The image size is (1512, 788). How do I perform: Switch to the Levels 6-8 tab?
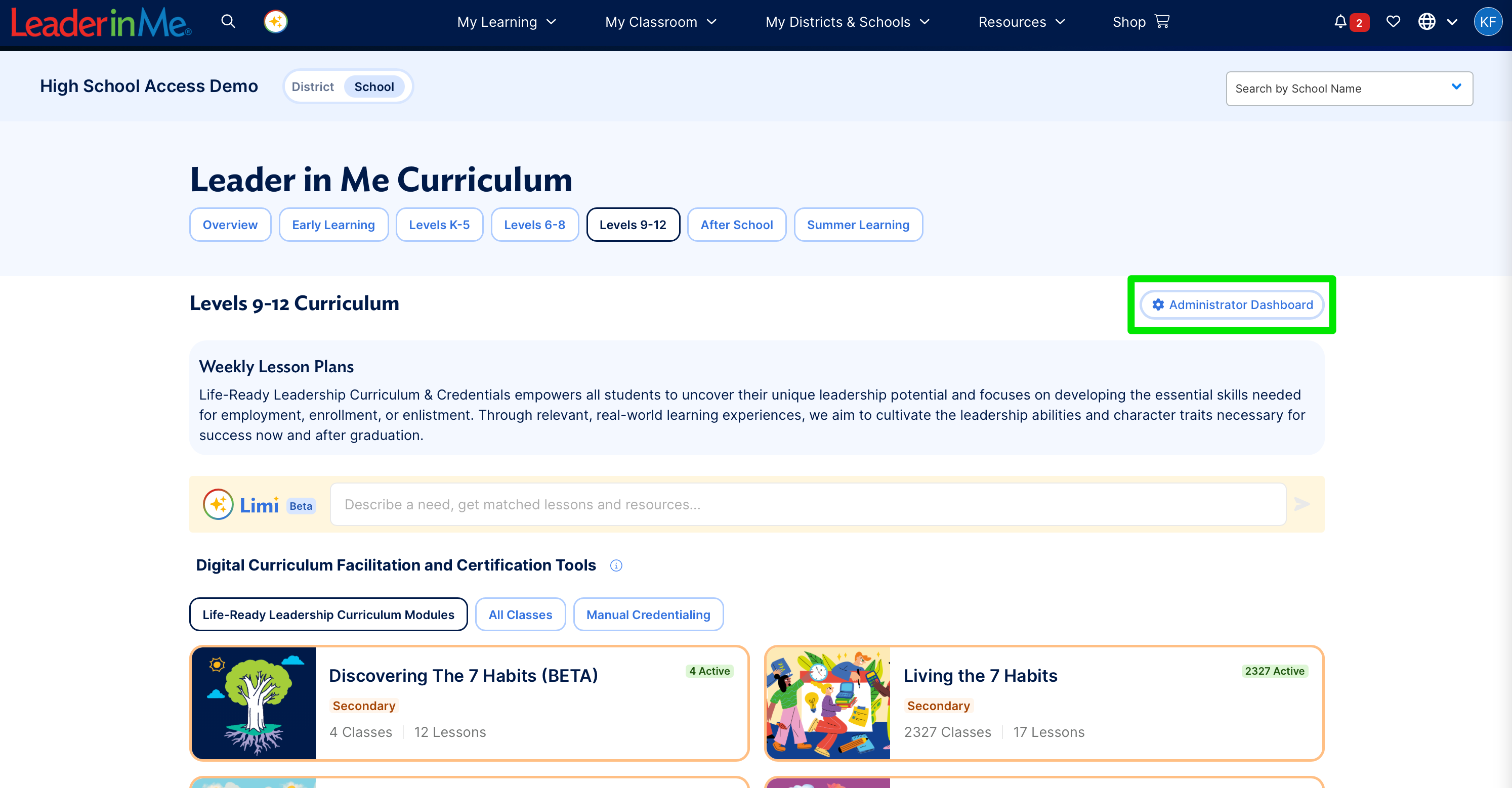point(535,225)
